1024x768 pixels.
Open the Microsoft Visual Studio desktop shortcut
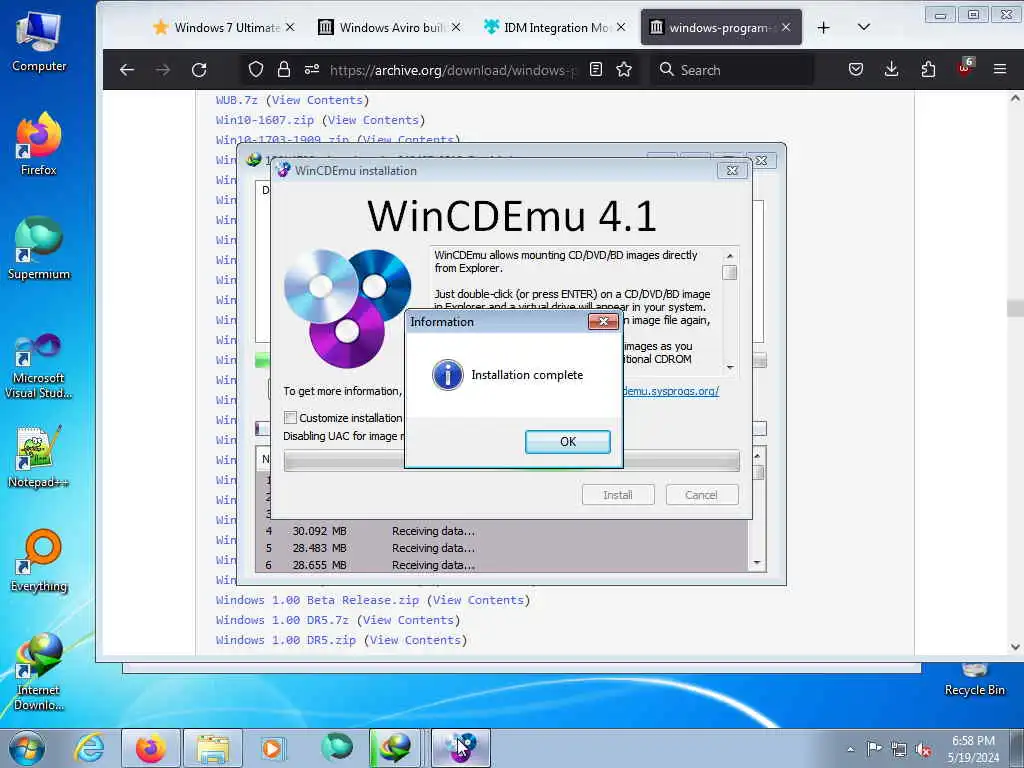coord(39,366)
